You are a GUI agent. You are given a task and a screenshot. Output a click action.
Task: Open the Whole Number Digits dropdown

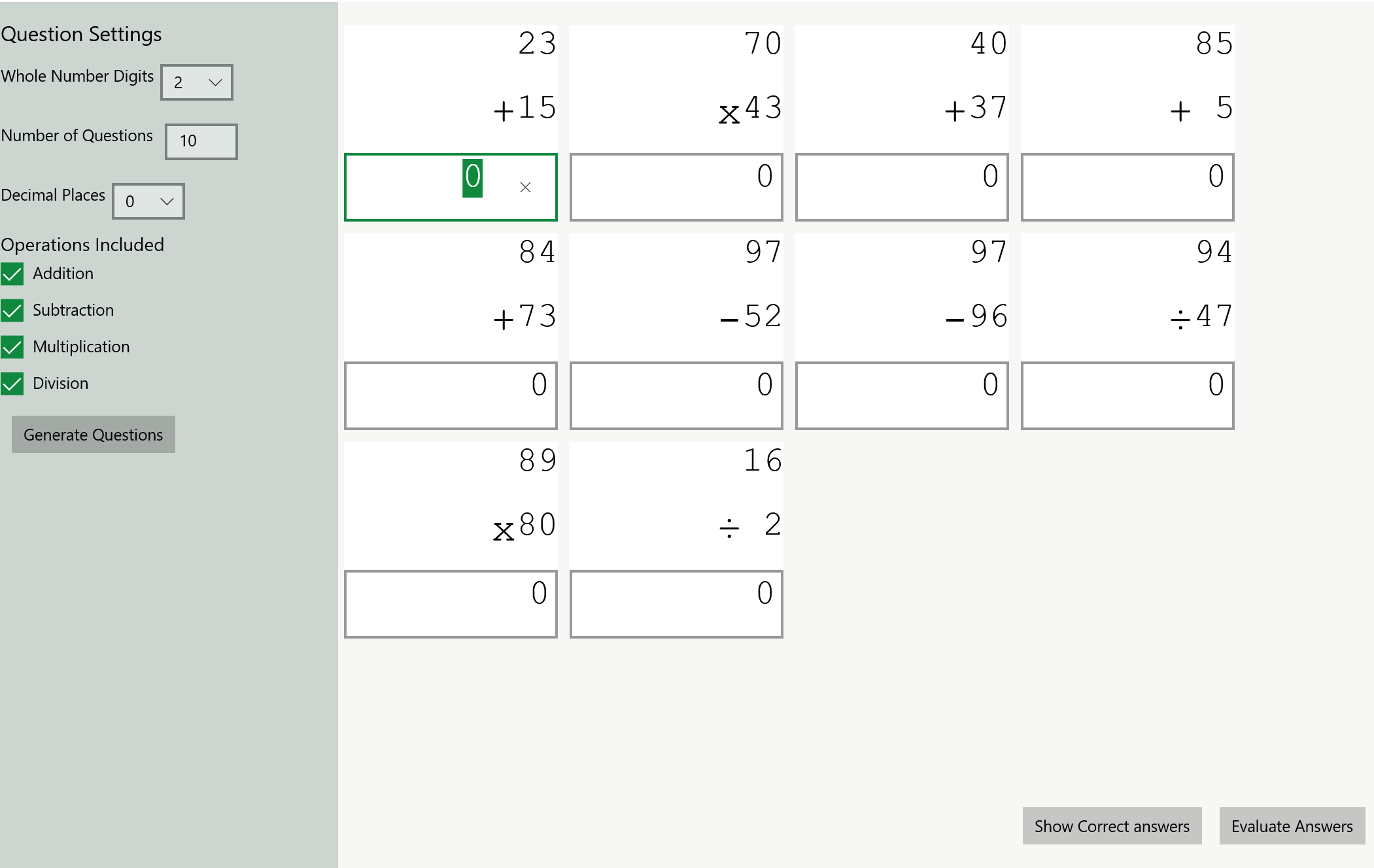tap(197, 82)
